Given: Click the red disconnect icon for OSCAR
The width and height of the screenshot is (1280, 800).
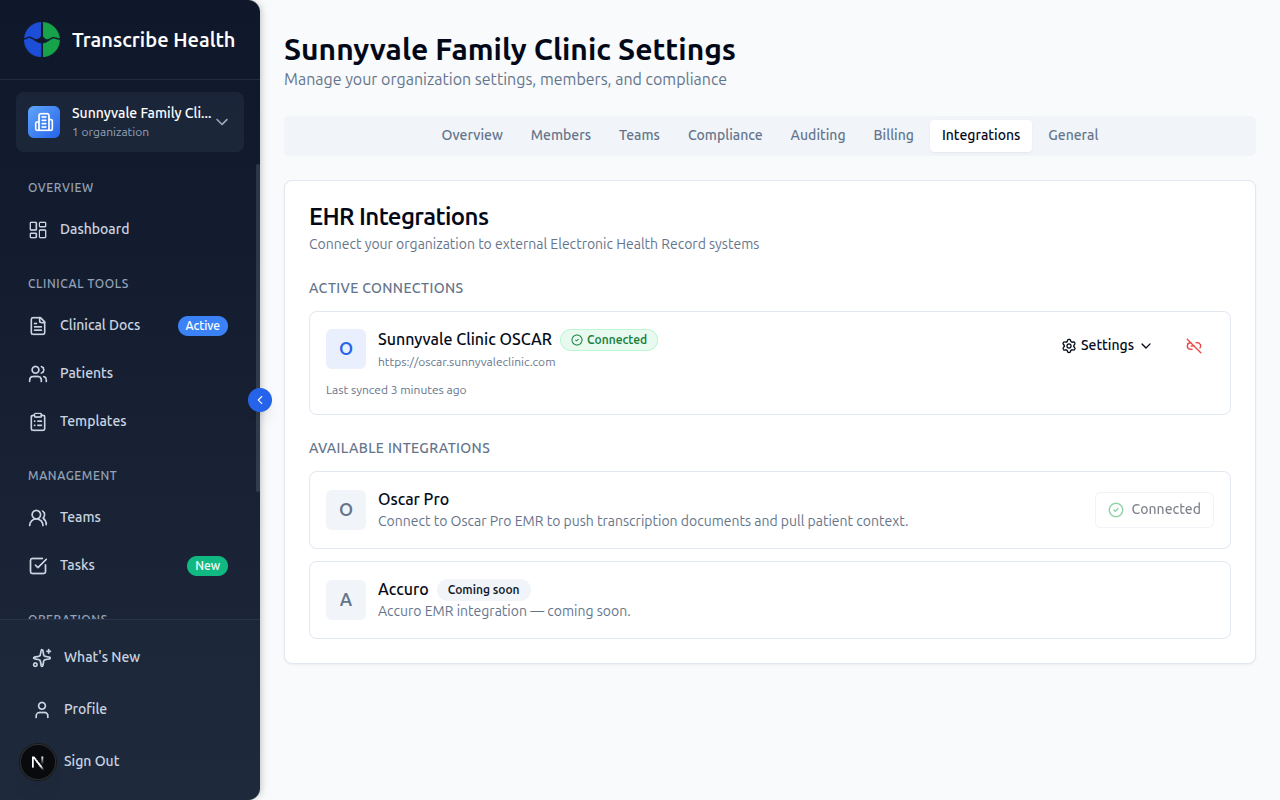Looking at the screenshot, I should tap(1194, 345).
